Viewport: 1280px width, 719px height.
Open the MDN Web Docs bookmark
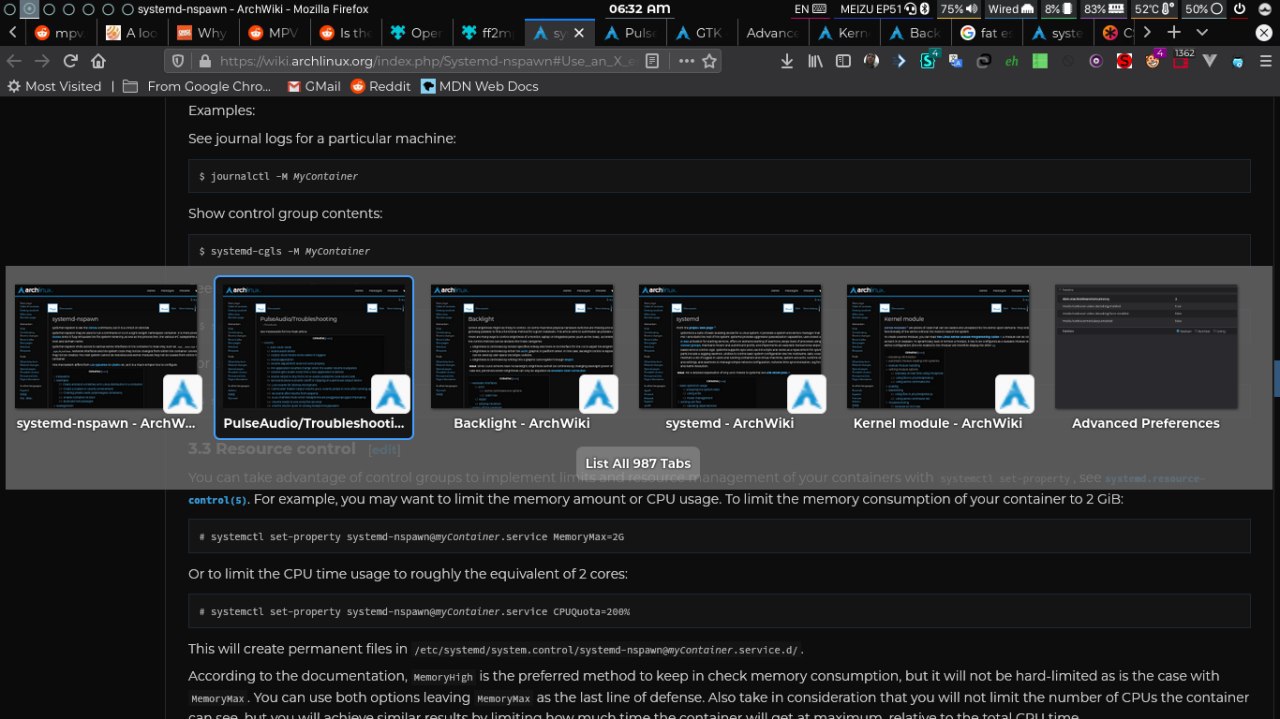[480, 86]
